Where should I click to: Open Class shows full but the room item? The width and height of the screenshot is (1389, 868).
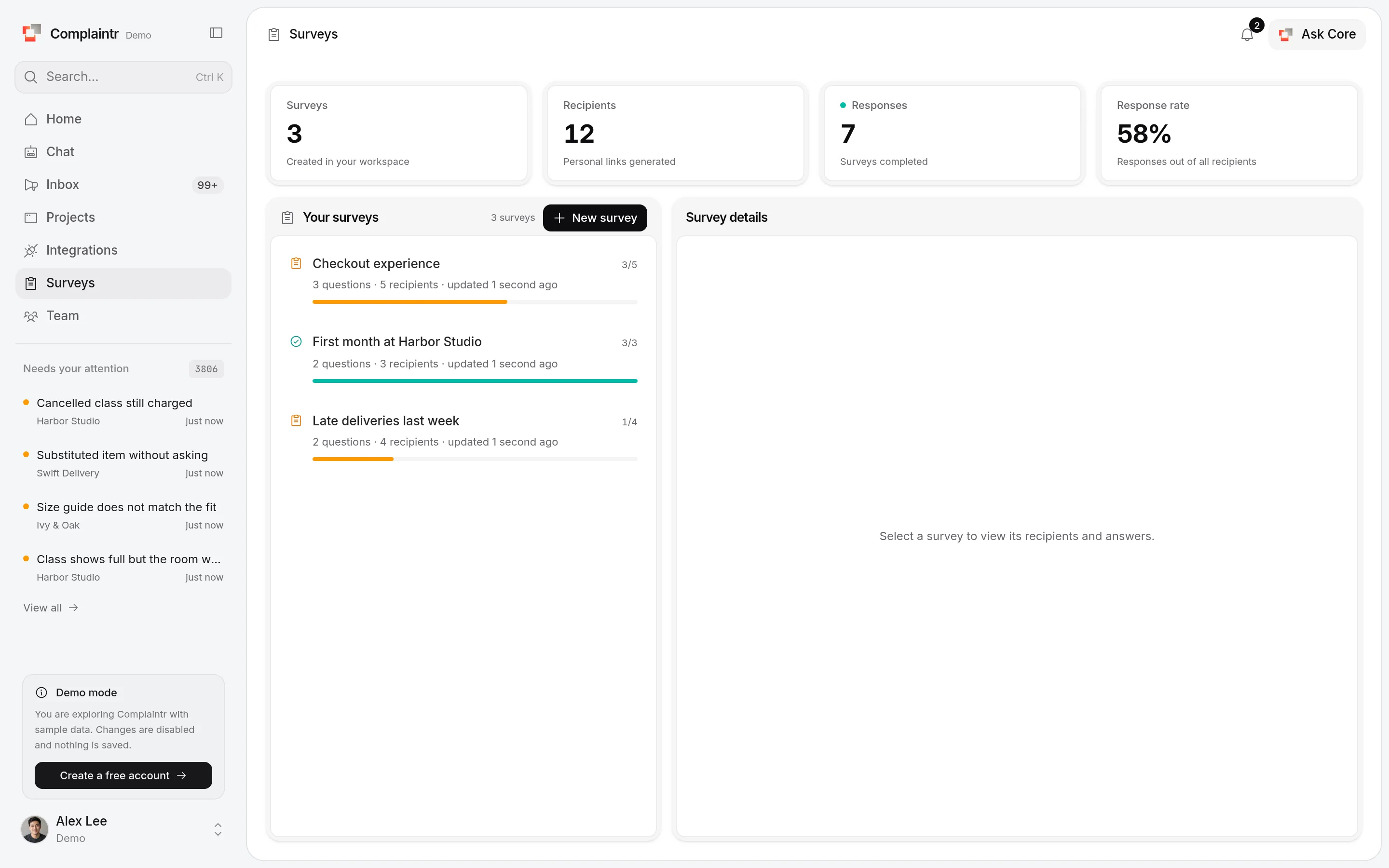point(123,567)
